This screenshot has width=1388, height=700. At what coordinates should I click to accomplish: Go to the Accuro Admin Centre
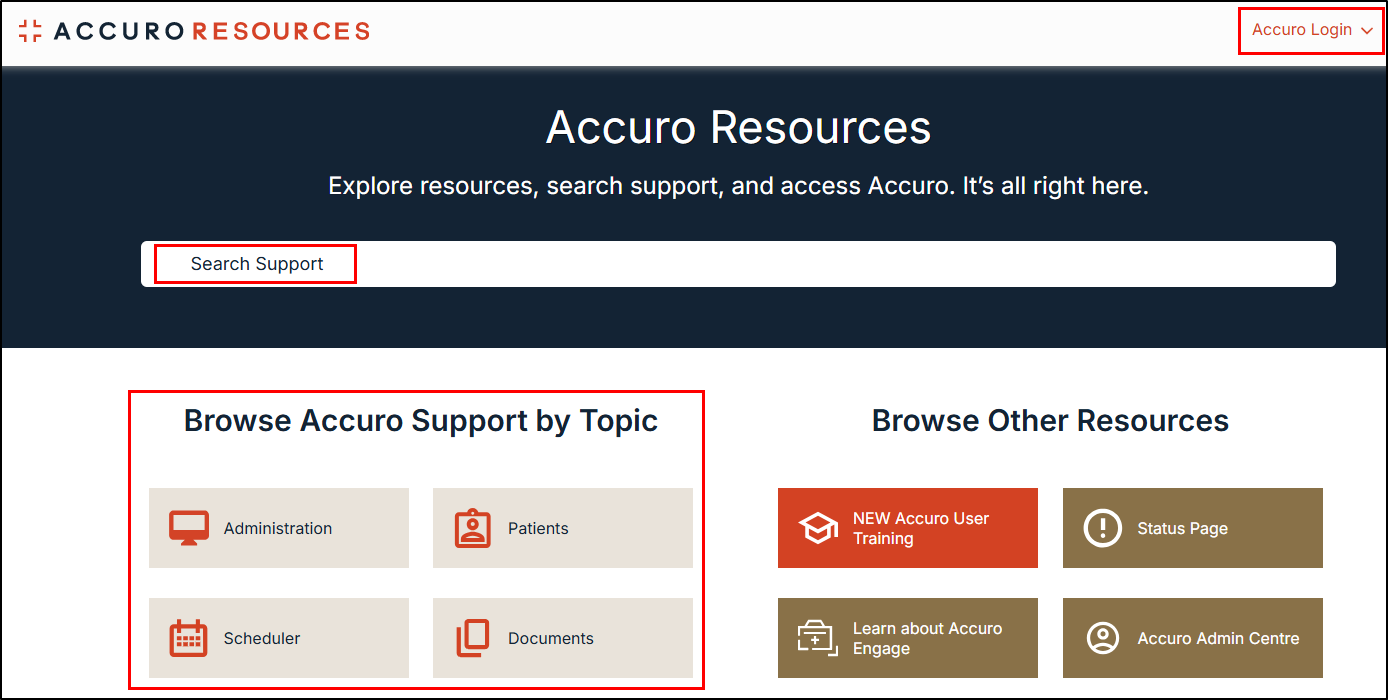coord(1192,638)
